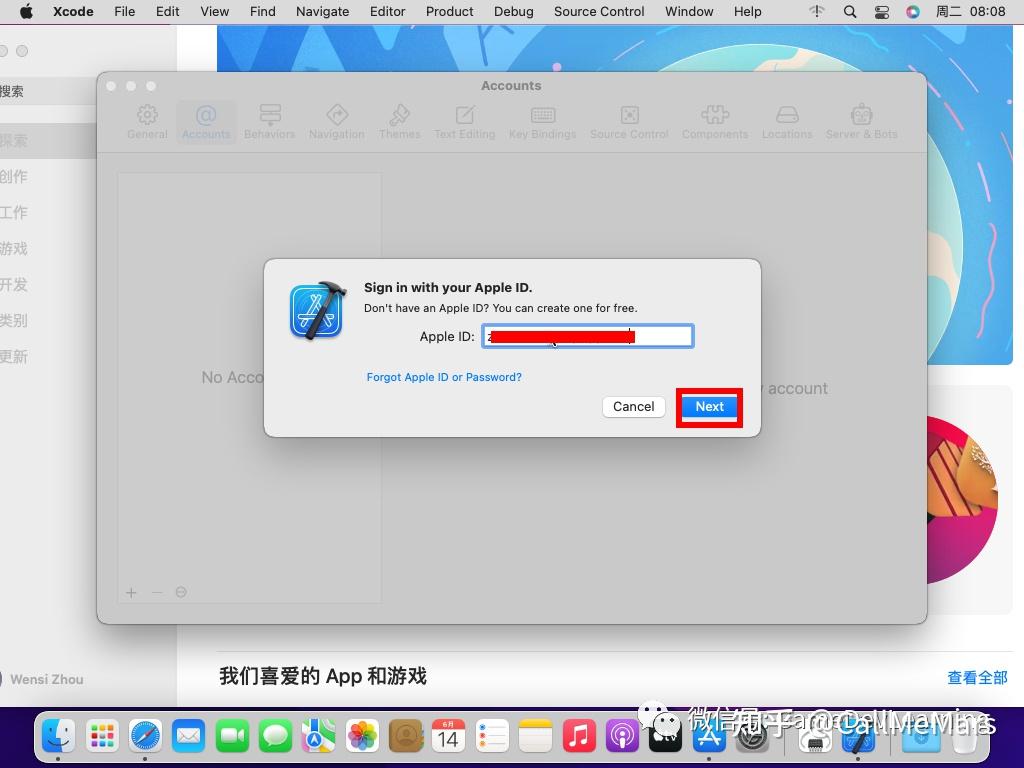Open the Find menu
Image resolution: width=1024 pixels, height=768 pixels.
click(x=263, y=12)
